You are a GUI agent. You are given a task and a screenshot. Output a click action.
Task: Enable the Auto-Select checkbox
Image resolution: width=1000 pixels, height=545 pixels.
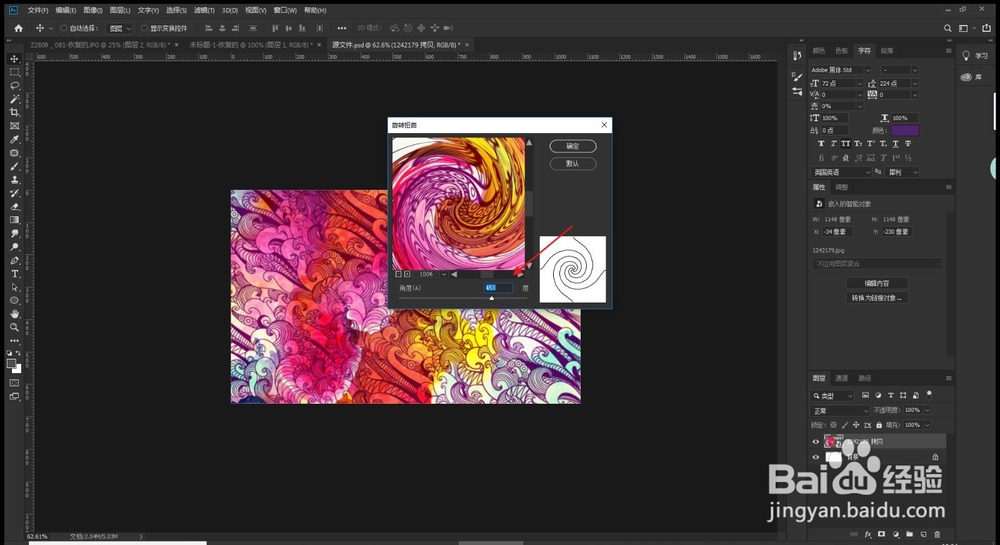[64, 28]
